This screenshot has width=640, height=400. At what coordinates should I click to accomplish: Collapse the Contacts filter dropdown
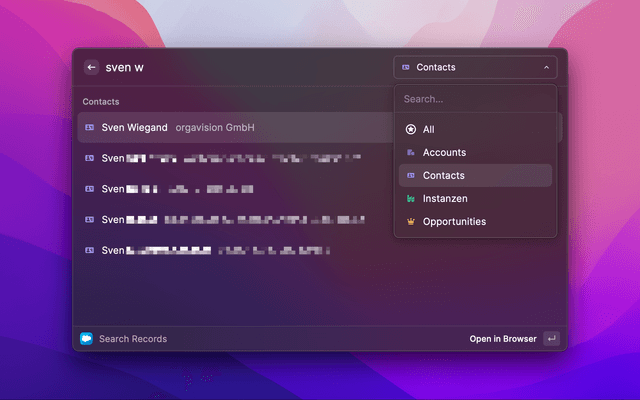(x=475, y=68)
